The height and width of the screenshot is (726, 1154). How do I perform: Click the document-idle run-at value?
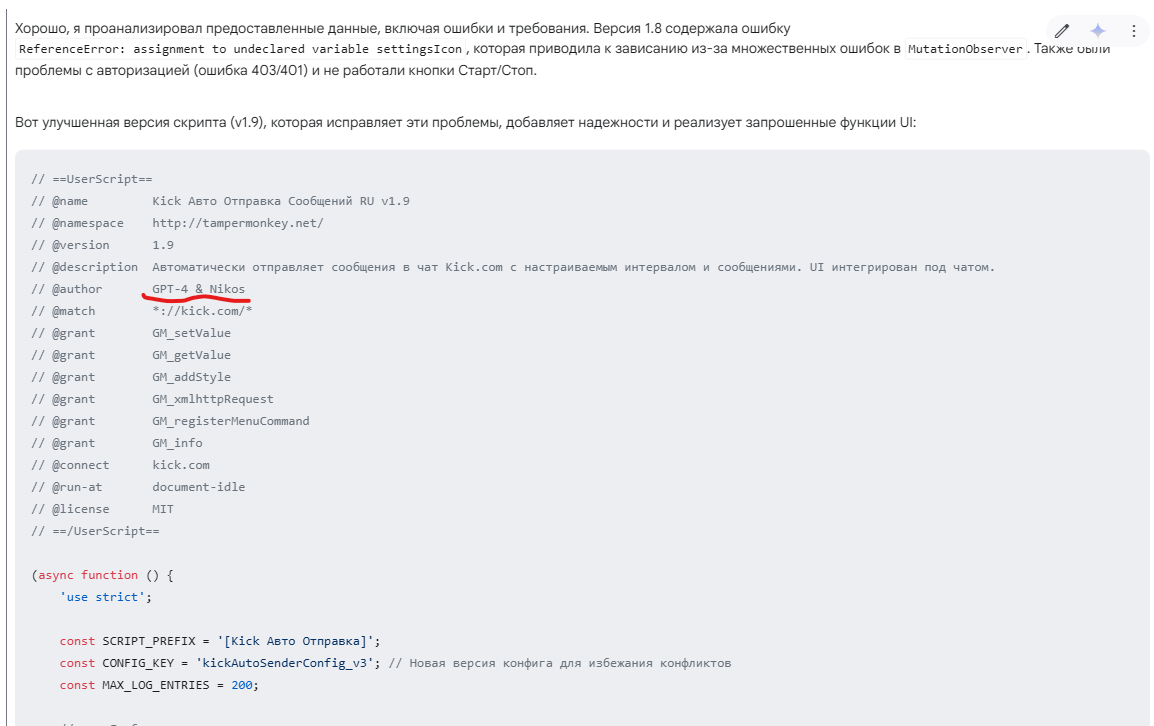199,487
